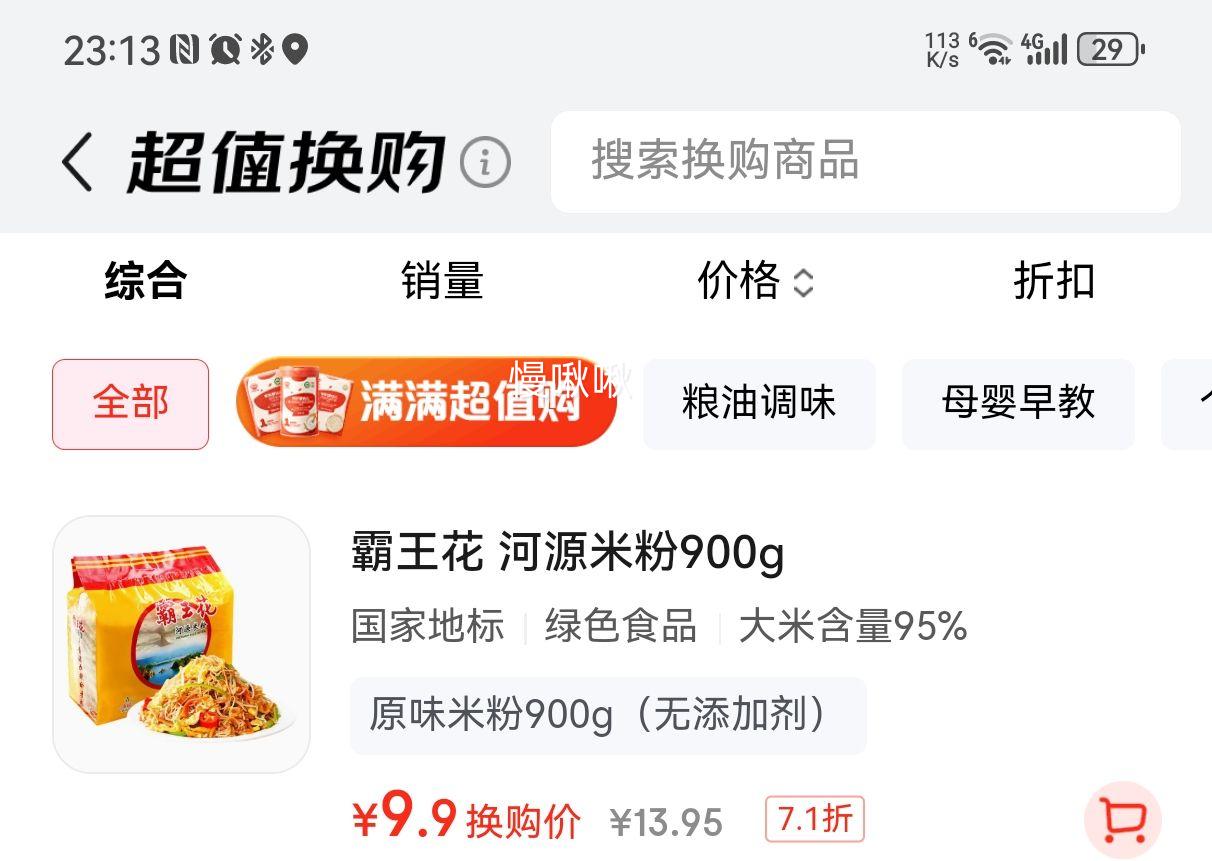Toggle the 价格 sort order arrows

point(804,283)
